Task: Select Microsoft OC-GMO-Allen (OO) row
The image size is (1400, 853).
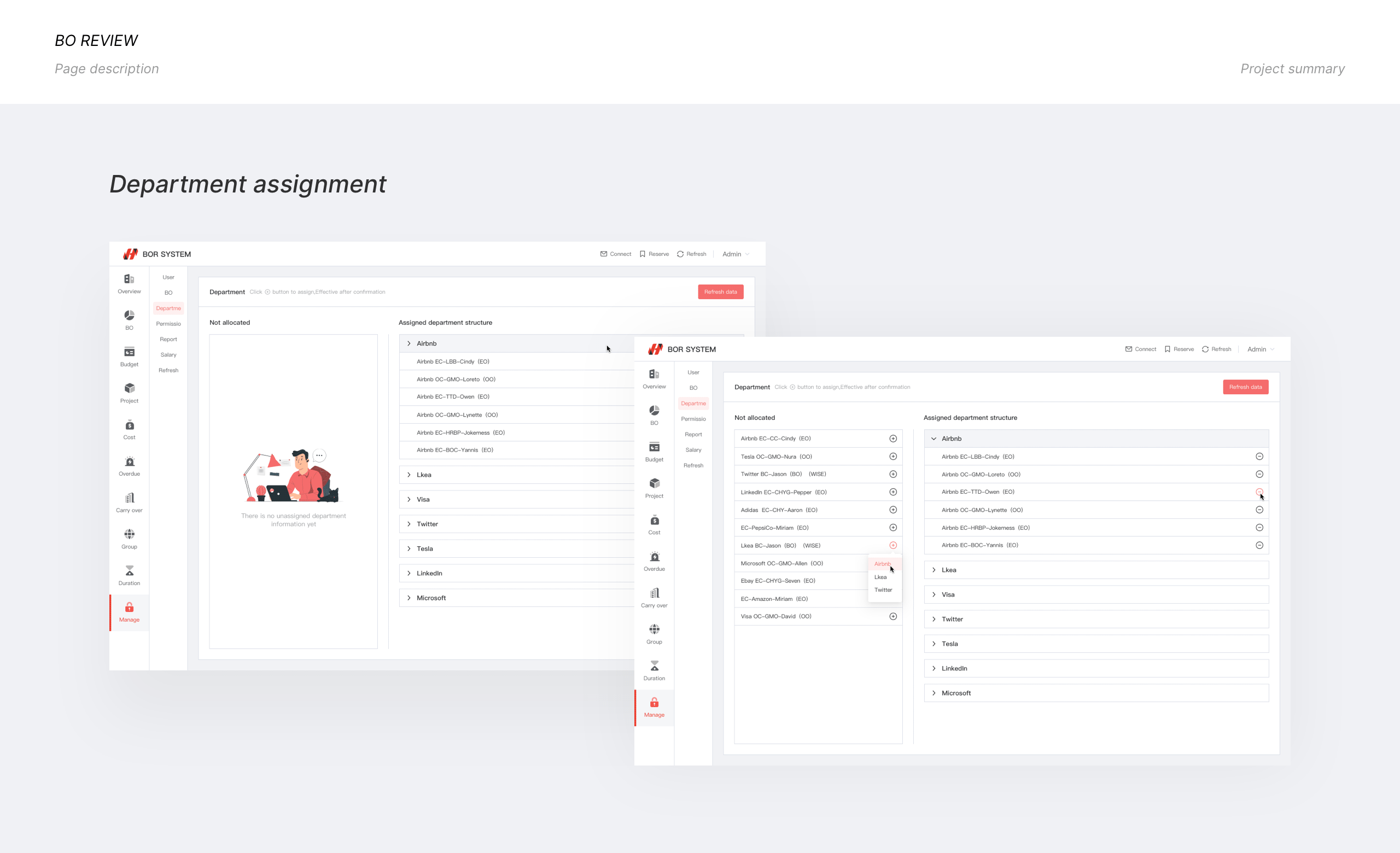Action: point(818,563)
